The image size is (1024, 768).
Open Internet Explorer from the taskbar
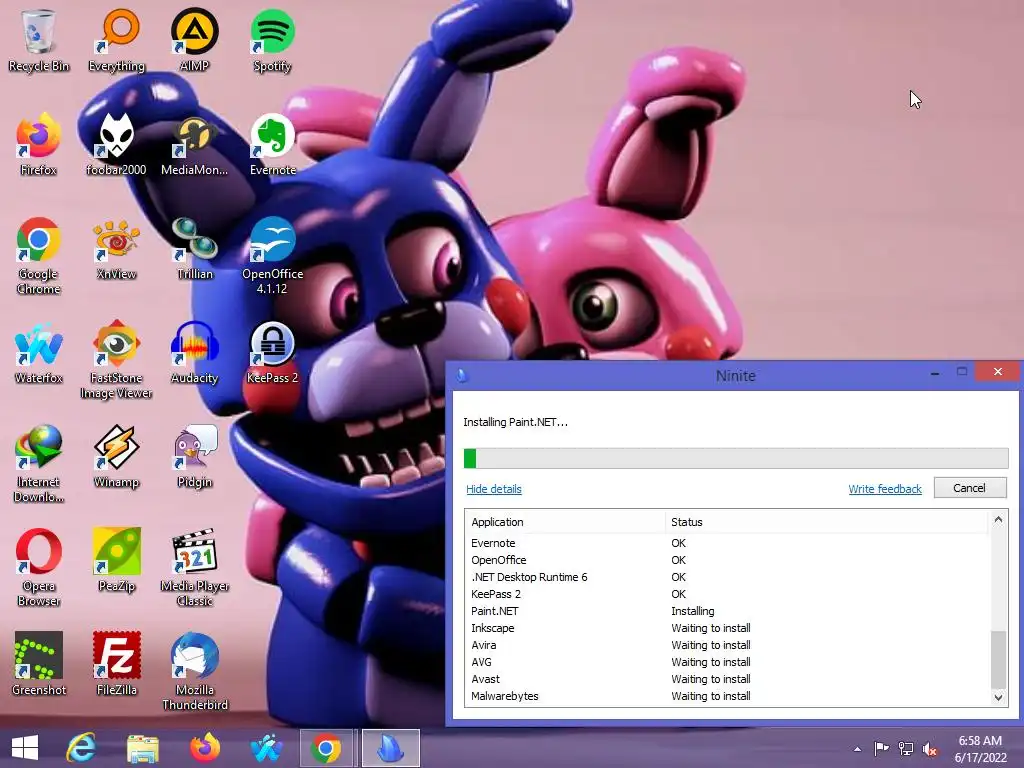[x=81, y=748]
